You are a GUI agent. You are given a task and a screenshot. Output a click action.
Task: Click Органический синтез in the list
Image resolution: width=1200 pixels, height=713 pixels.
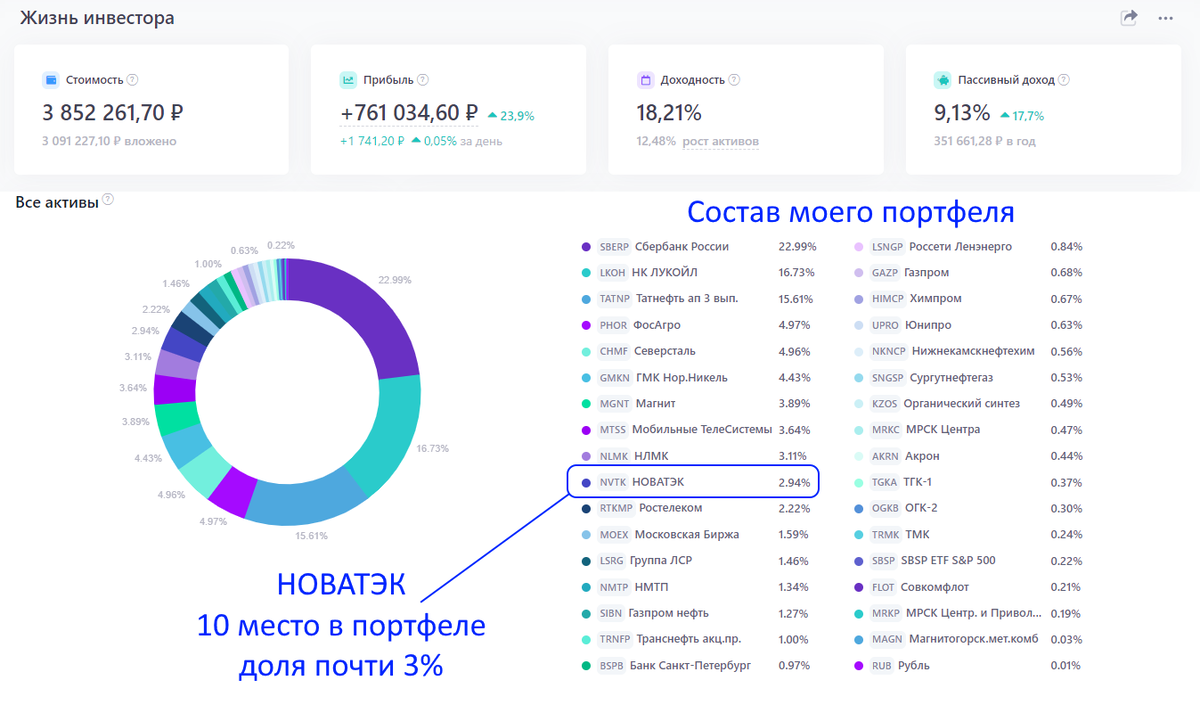tap(962, 404)
